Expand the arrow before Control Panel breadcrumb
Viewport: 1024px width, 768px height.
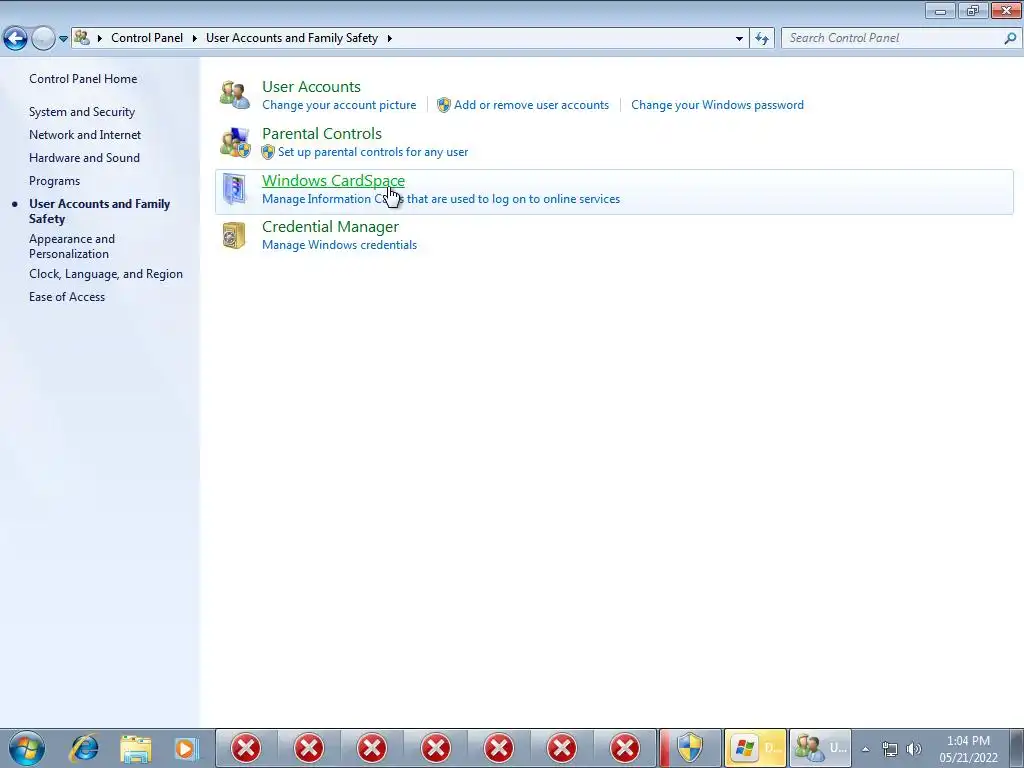point(100,39)
